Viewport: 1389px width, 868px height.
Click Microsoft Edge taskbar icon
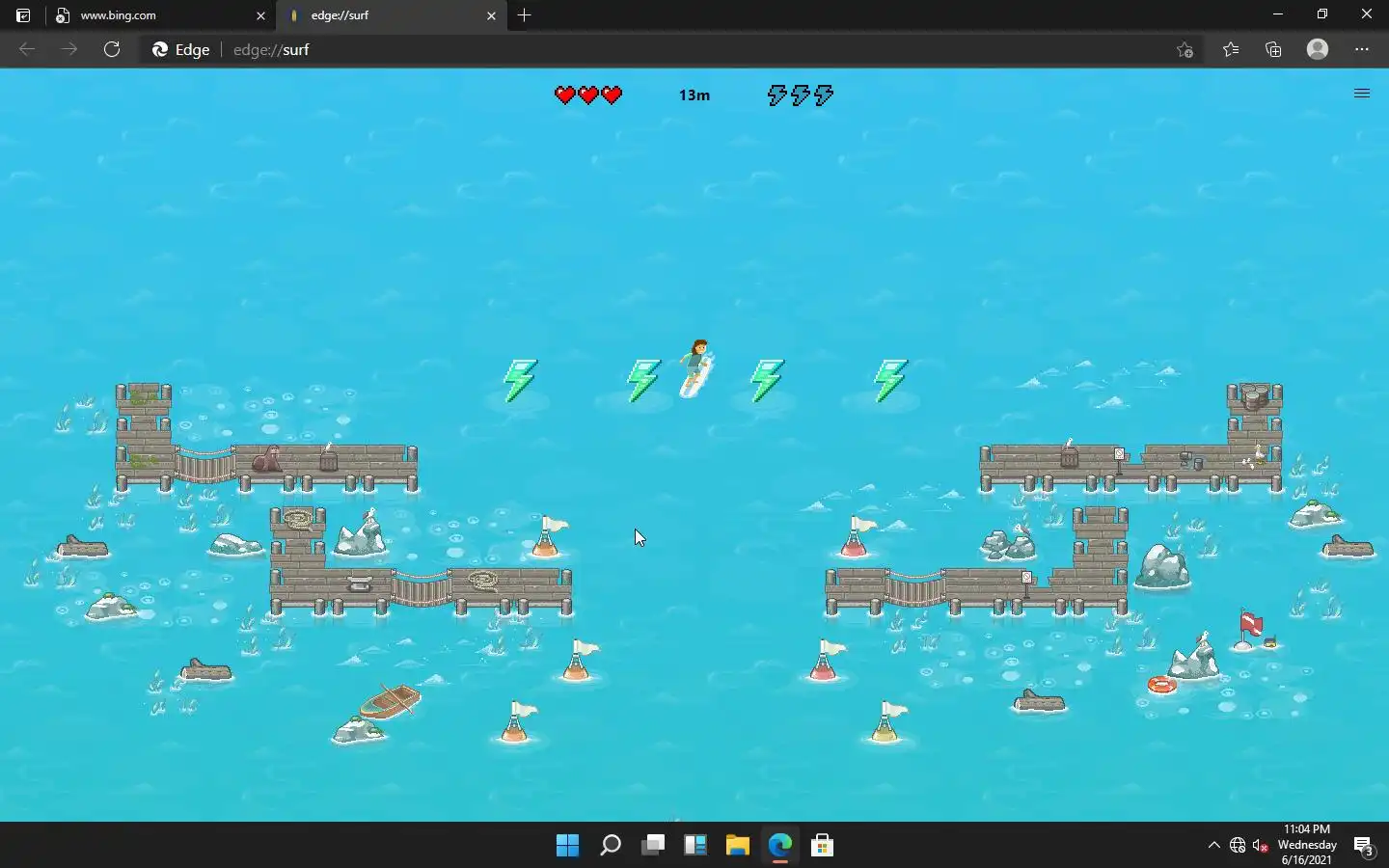tap(780, 846)
